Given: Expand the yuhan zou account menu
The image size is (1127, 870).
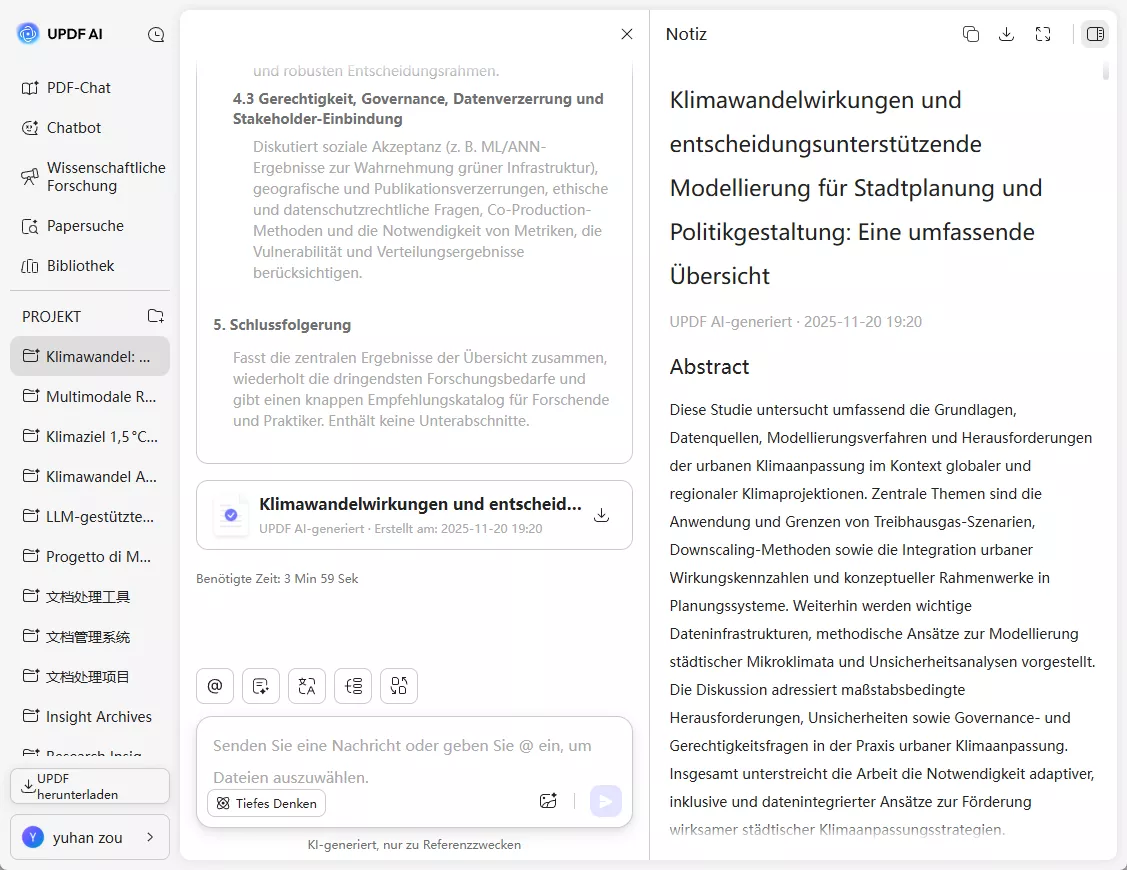Looking at the screenshot, I should [x=89, y=837].
